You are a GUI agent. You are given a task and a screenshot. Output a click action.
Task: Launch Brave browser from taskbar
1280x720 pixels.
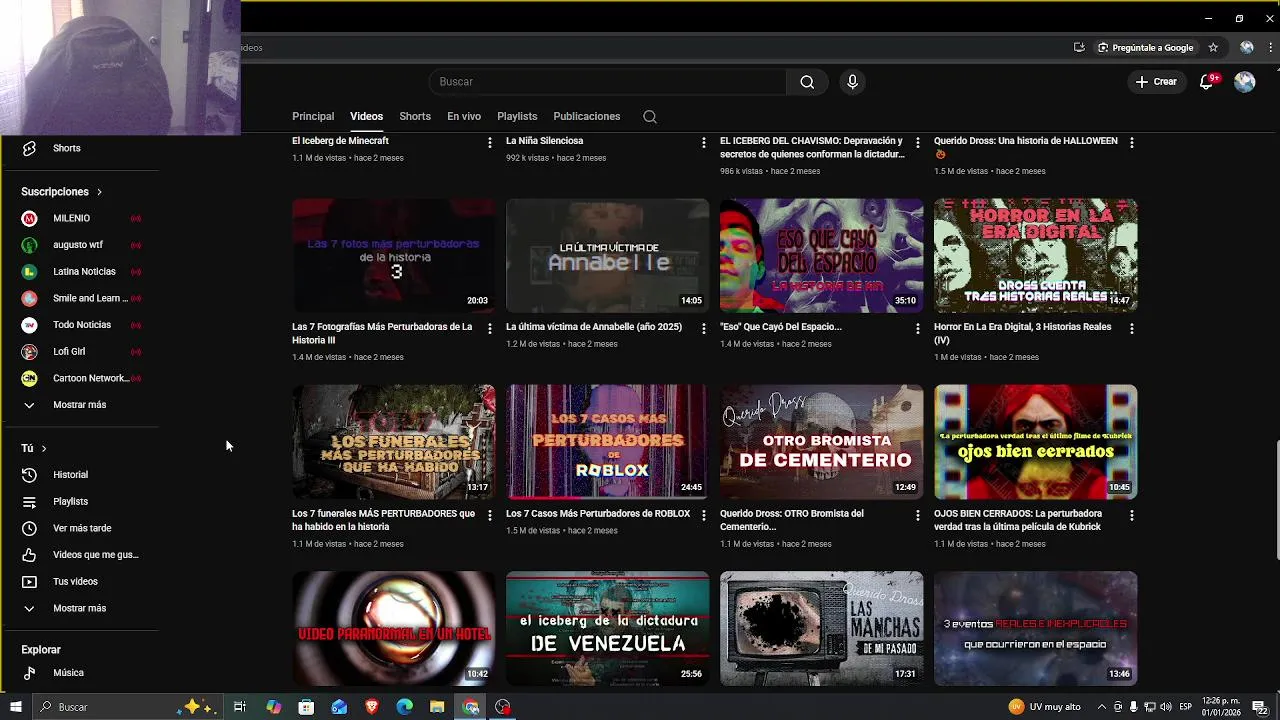(x=372, y=707)
